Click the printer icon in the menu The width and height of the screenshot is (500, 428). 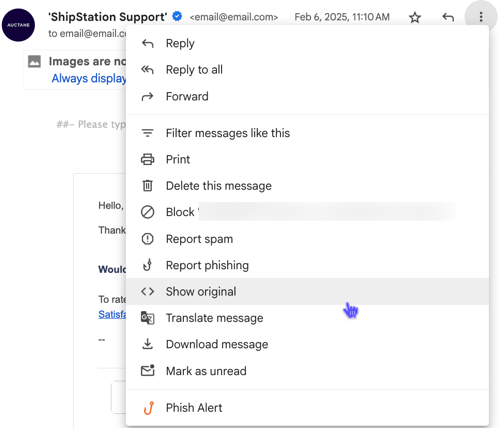[x=147, y=159]
